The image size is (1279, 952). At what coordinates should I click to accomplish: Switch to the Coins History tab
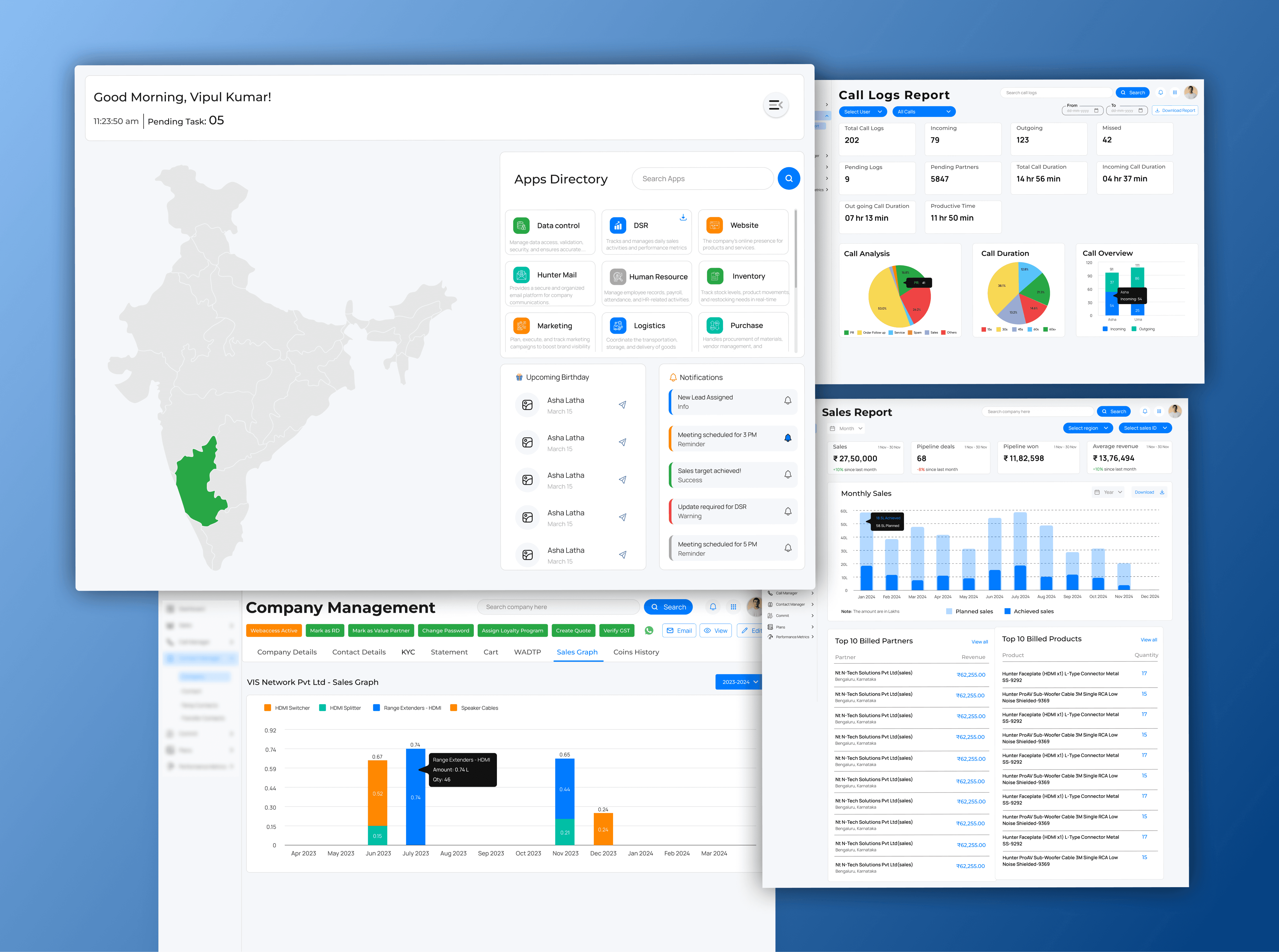tap(636, 652)
